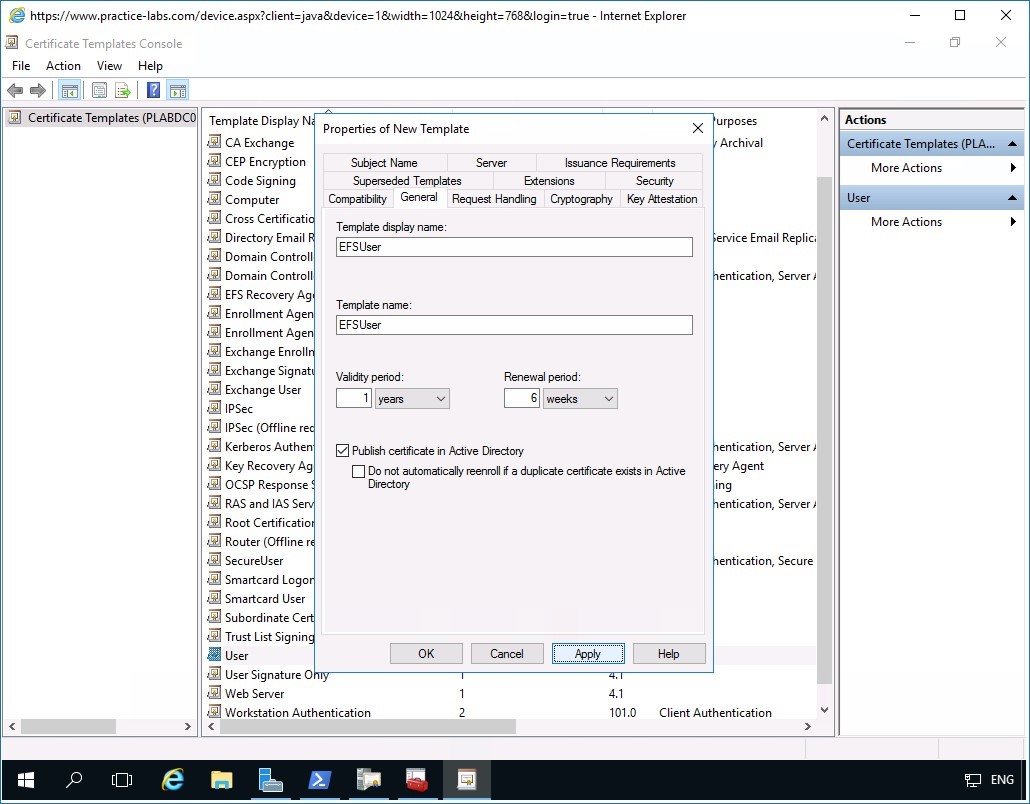The height and width of the screenshot is (804, 1030).
Task: Click the Computer template icon
Action: pos(214,199)
